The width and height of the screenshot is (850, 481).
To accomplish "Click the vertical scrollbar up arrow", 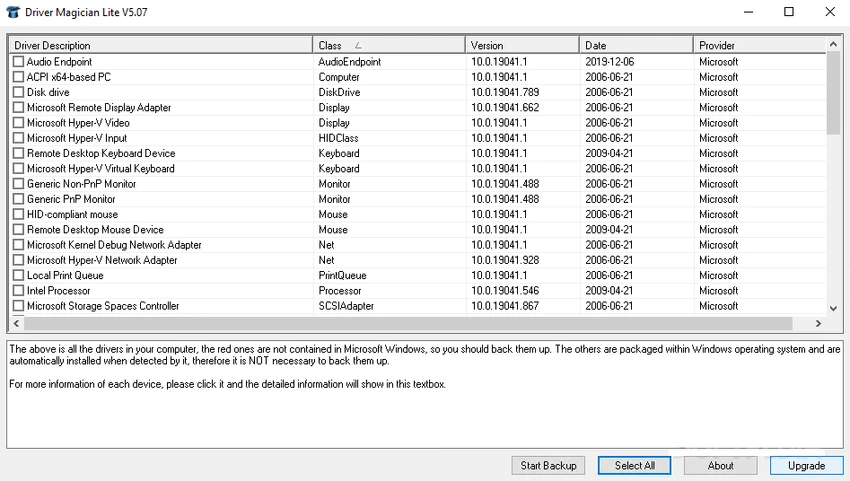I will [x=833, y=44].
